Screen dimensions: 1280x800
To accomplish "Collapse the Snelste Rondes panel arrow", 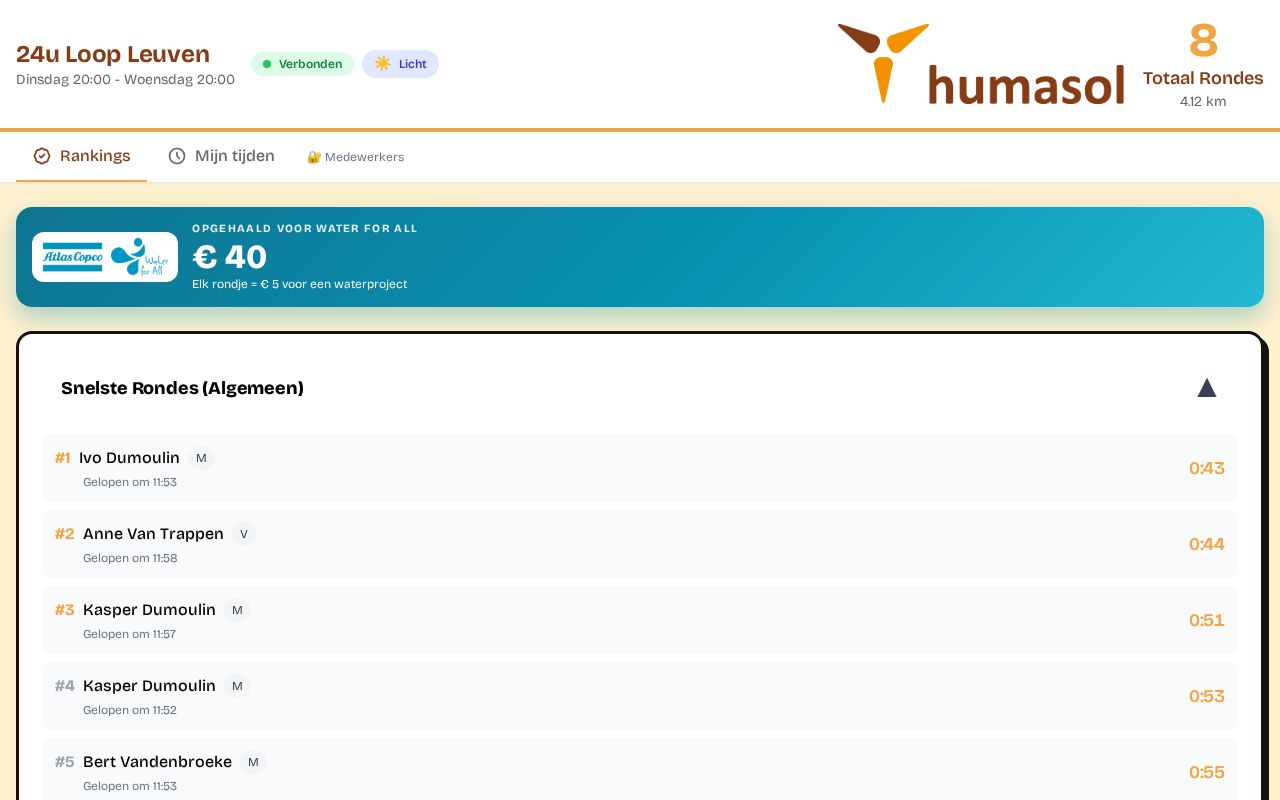I will click(x=1207, y=388).
